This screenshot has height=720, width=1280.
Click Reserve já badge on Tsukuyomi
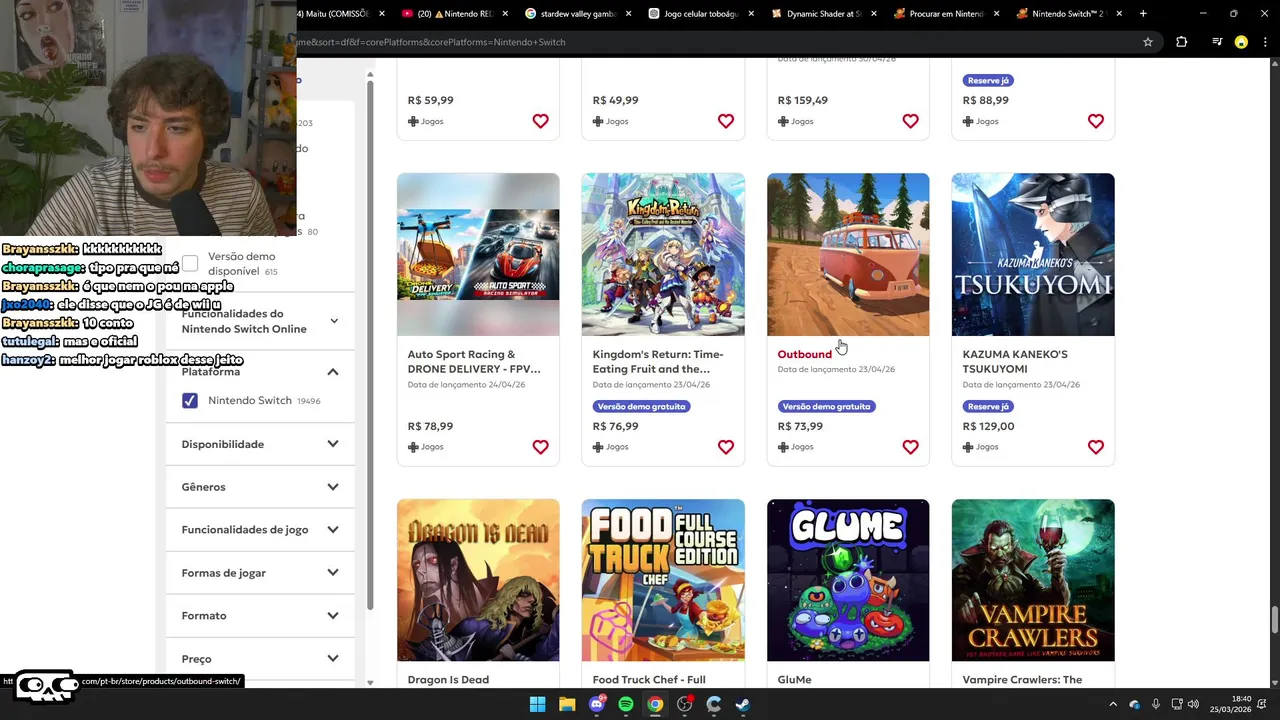pyautogui.click(x=988, y=407)
